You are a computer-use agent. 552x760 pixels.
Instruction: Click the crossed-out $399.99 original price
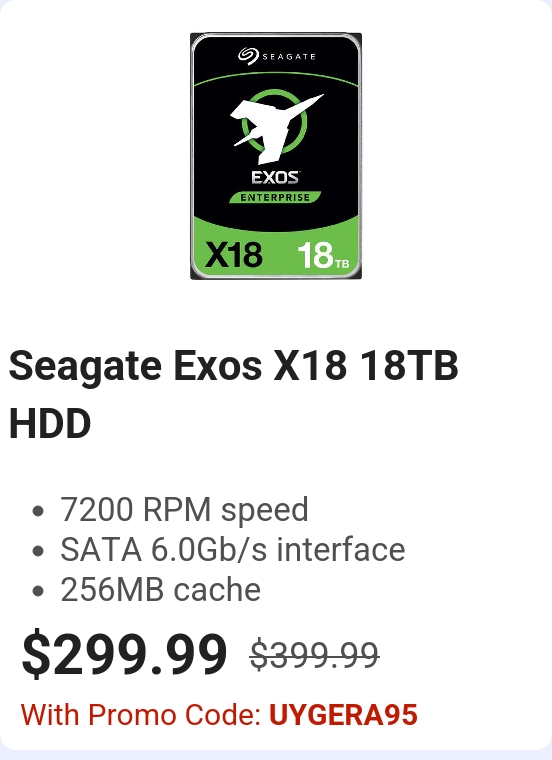(x=315, y=654)
